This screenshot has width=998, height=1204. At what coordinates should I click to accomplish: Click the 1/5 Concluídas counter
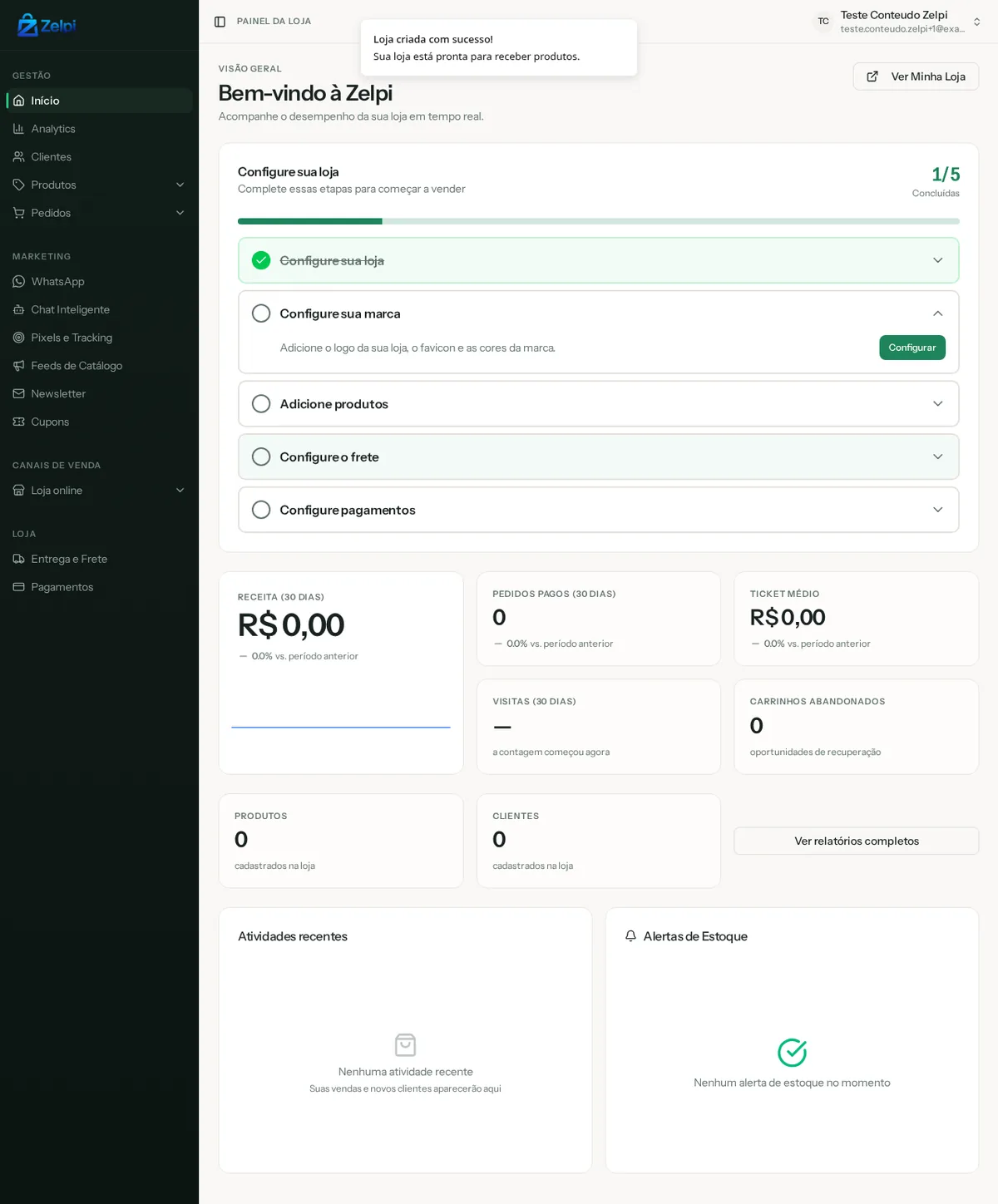tap(936, 181)
